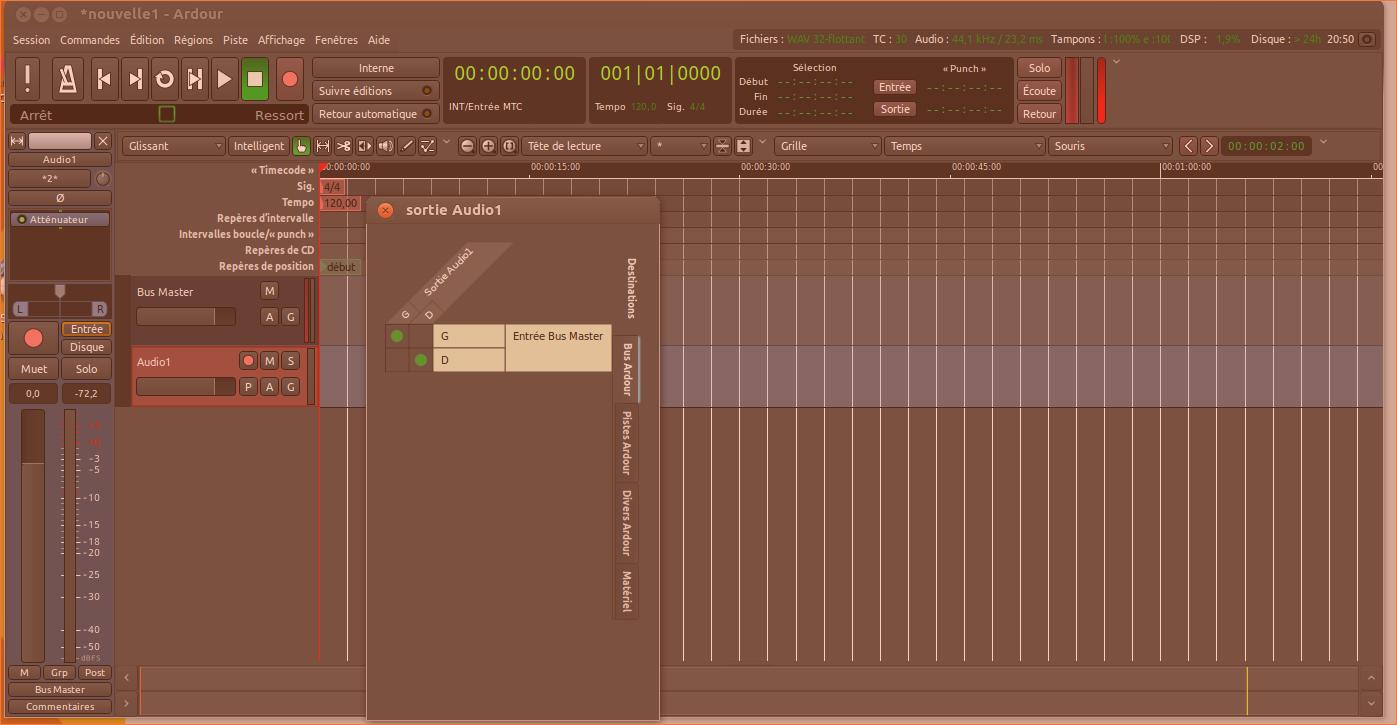Viewport: 1397px width, 725px height.
Task: Toggle Retour automatique option
Action: 375,114
